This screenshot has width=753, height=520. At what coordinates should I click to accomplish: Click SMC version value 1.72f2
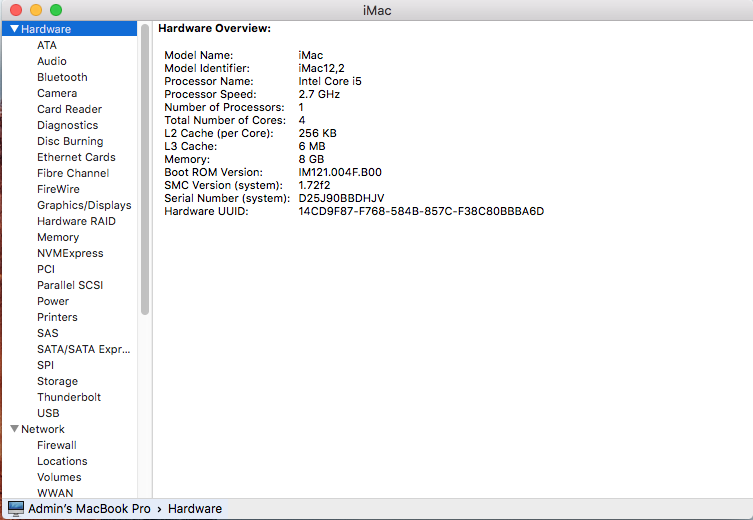pyautogui.click(x=314, y=185)
